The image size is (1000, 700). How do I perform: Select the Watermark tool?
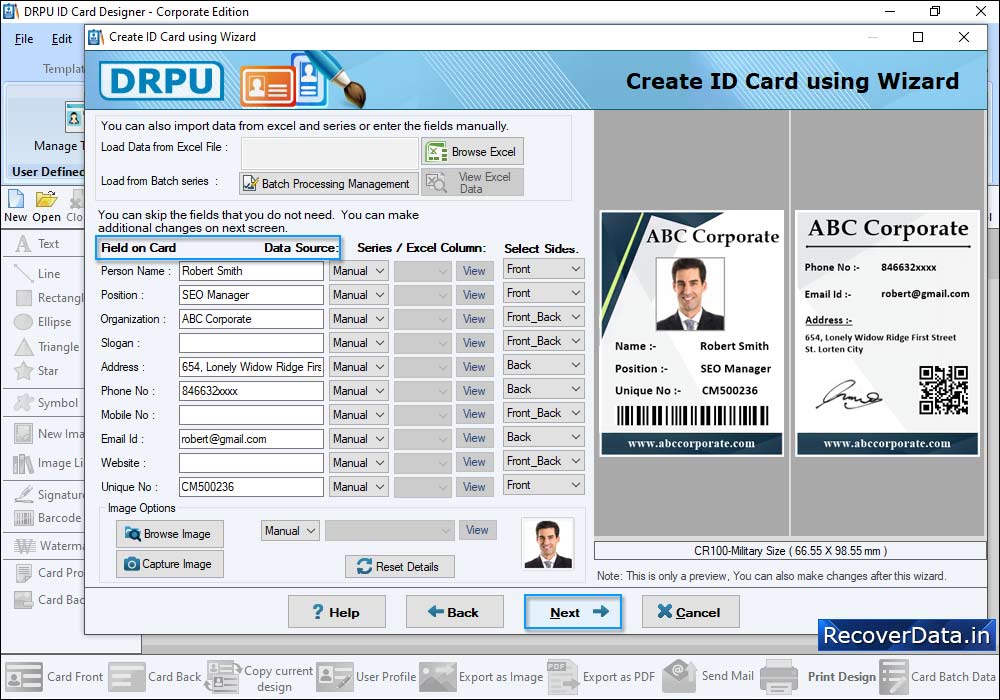coord(49,546)
